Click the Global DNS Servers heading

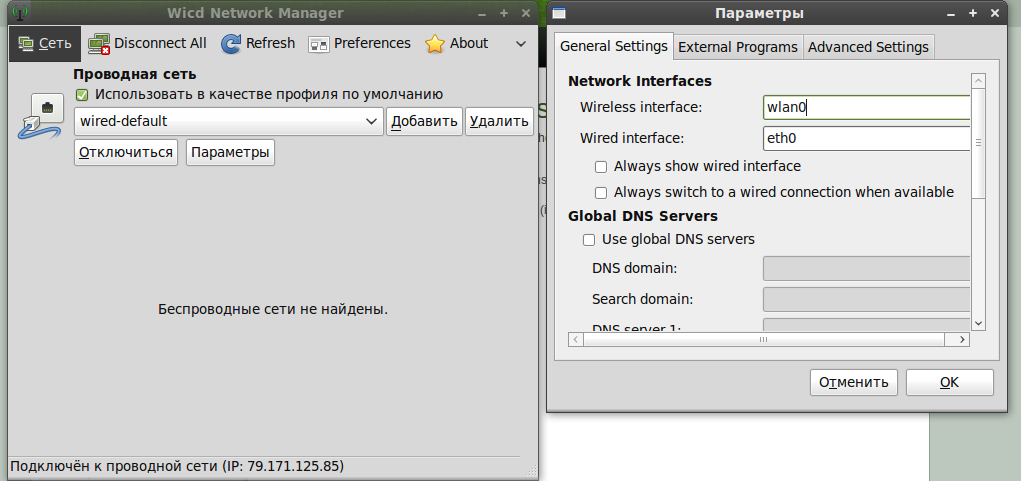click(643, 216)
